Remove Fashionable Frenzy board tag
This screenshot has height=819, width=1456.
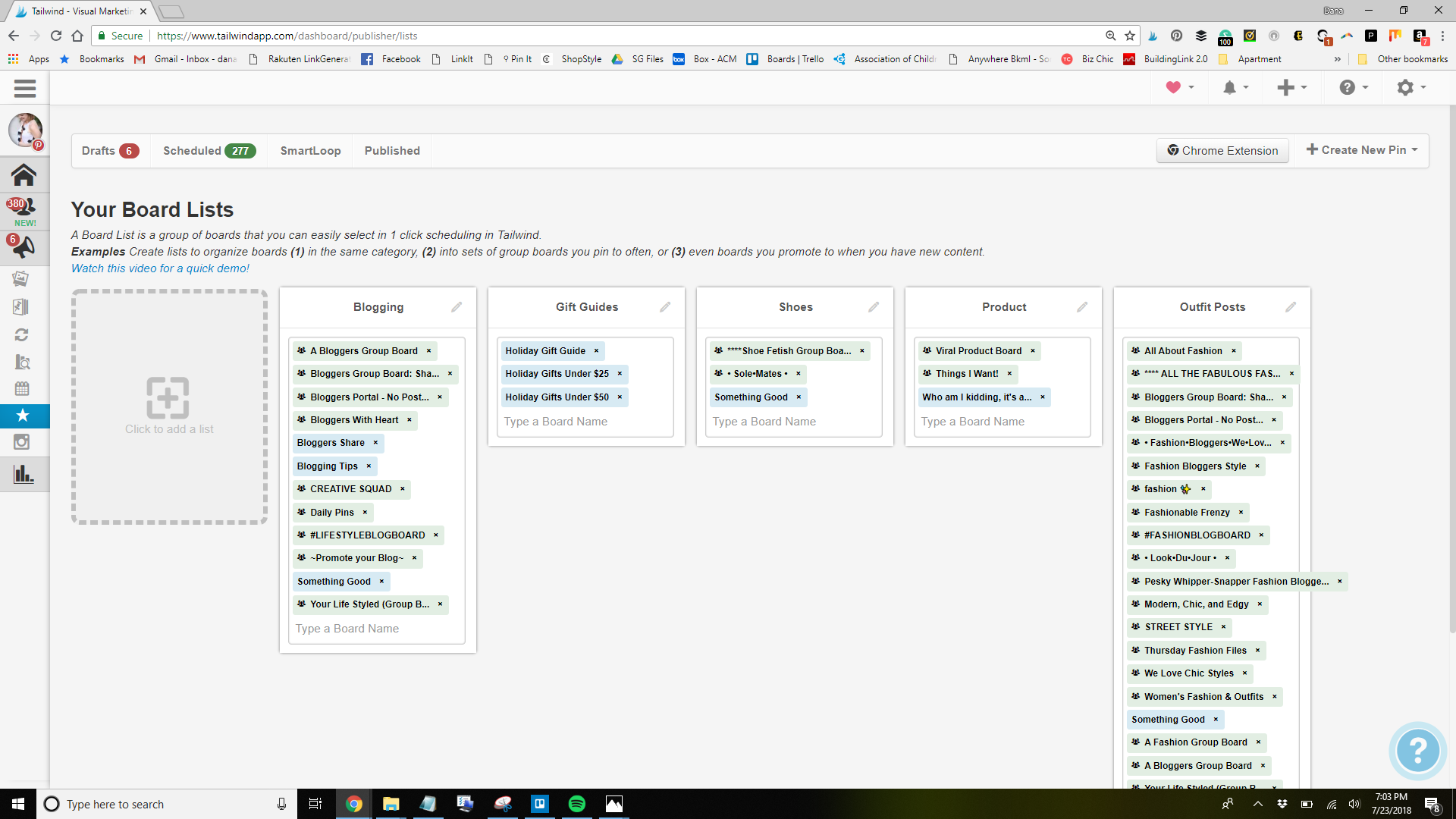pyautogui.click(x=1241, y=513)
